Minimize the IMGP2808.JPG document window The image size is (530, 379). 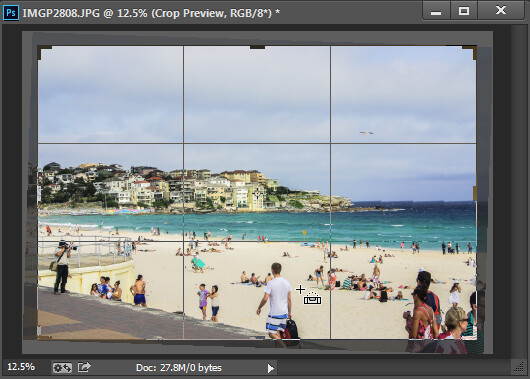(x=436, y=11)
